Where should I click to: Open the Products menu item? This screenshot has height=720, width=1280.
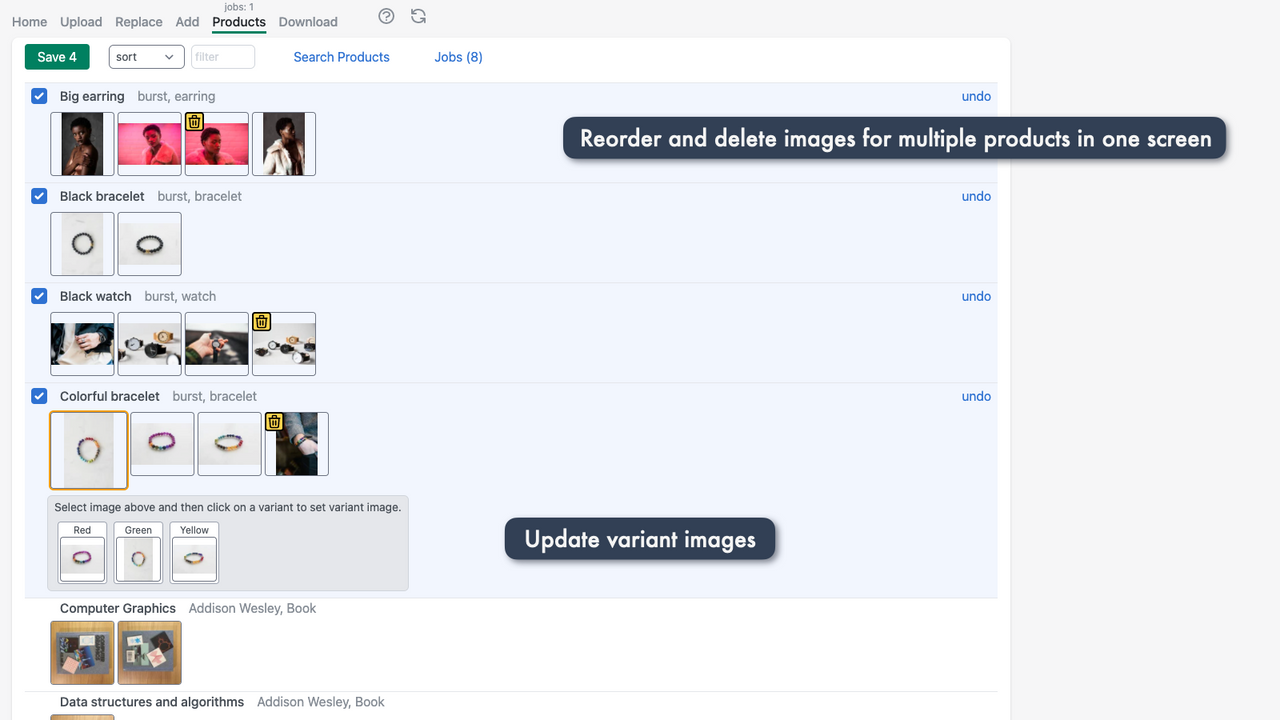coord(238,22)
